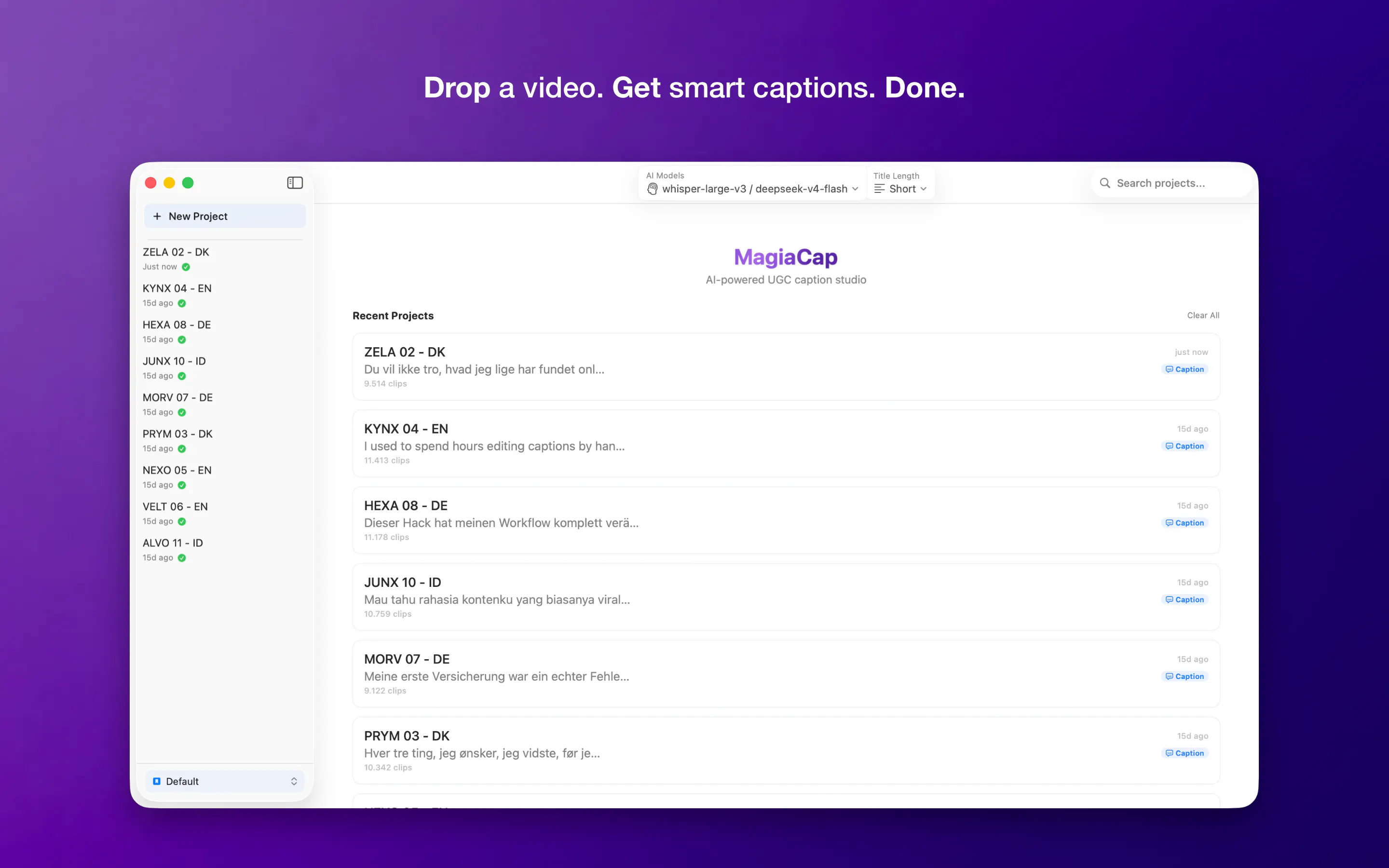Viewport: 1389px width, 868px height.
Task: Click the blue Default workspace icon
Action: click(x=157, y=781)
